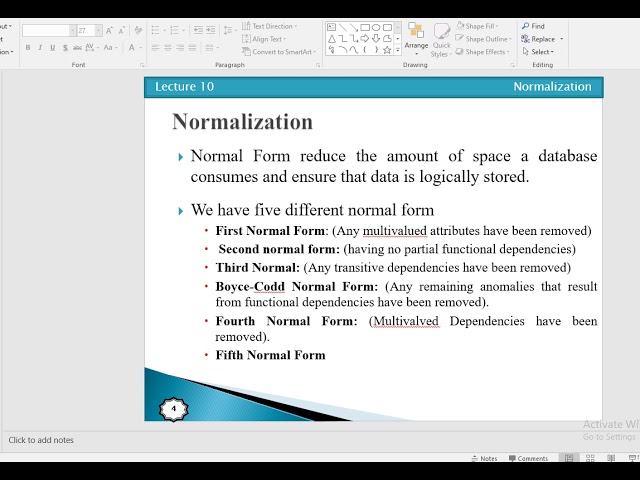Click the slide number 4 badge
This screenshot has height=480, width=640.
click(x=174, y=409)
